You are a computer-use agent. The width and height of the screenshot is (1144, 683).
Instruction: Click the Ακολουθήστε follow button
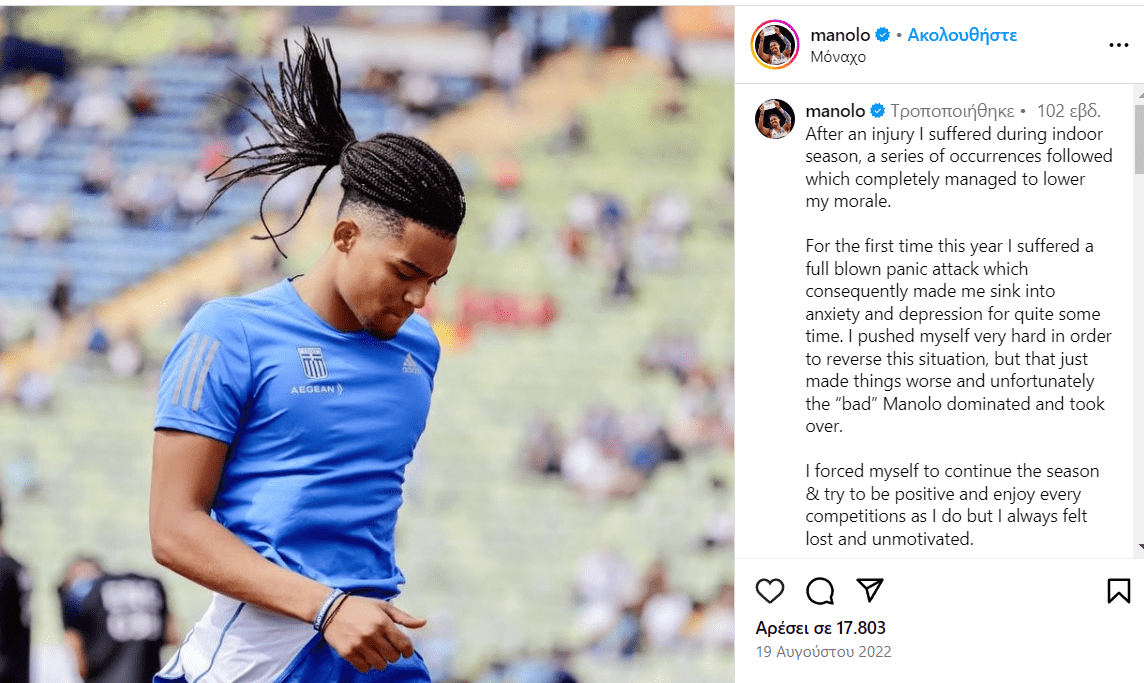(x=962, y=35)
